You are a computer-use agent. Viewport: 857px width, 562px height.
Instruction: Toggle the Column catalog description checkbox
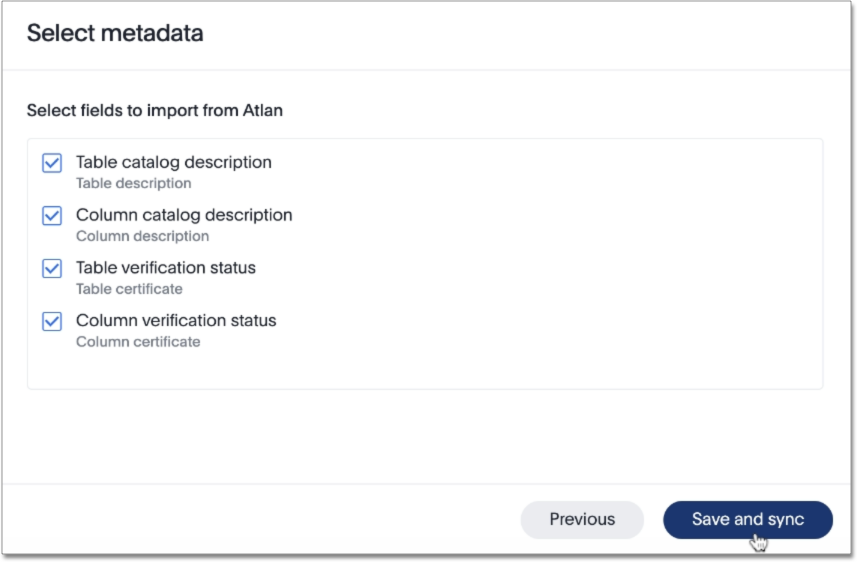52,216
